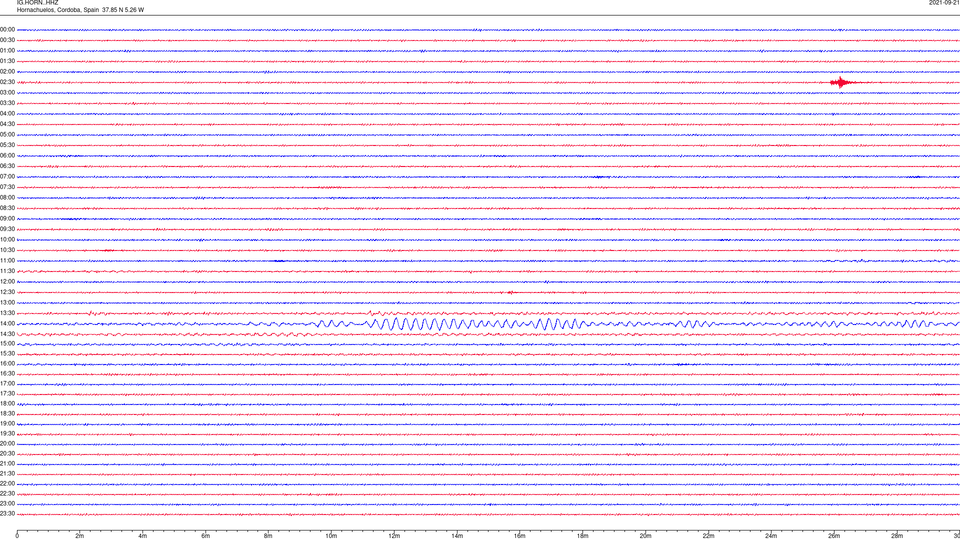The image size is (960, 540).
Task: Click the 20:00 row time label
Action: (x=7, y=444)
